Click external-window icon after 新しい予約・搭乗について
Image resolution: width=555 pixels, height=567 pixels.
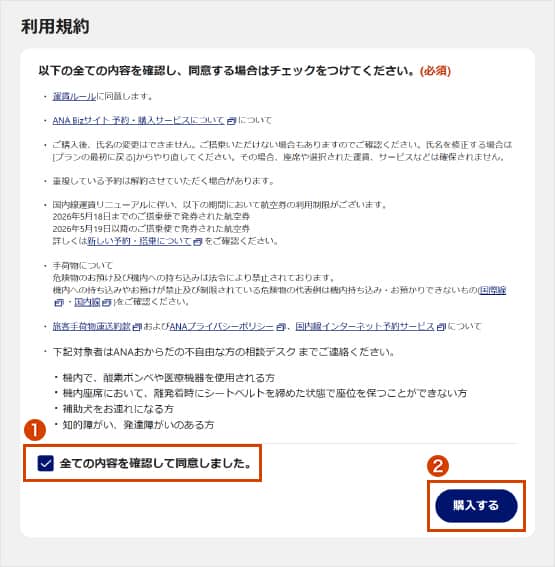tap(197, 241)
